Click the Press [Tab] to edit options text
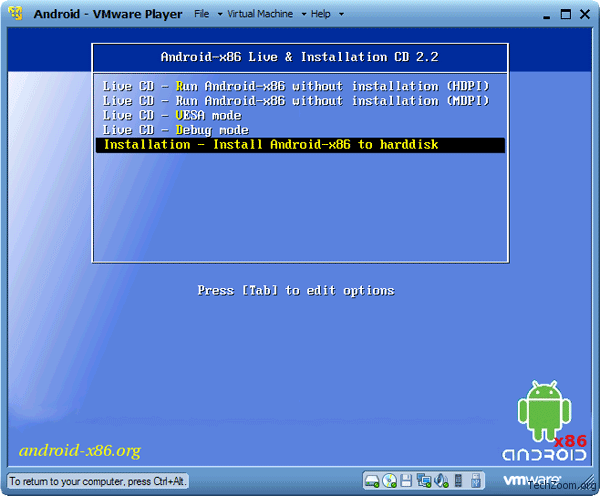The width and height of the screenshot is (600, 496). pyautogui.click(x=296, y=290)
